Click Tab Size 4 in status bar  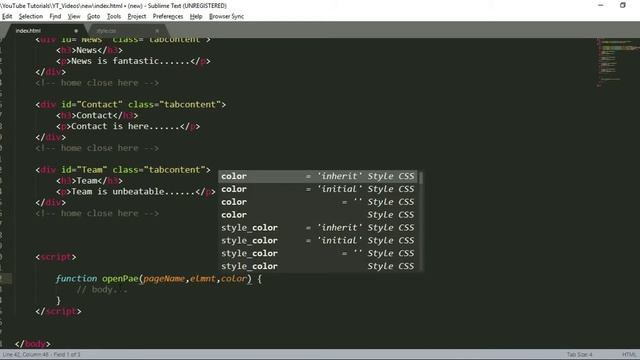click(x=579, y=354)
